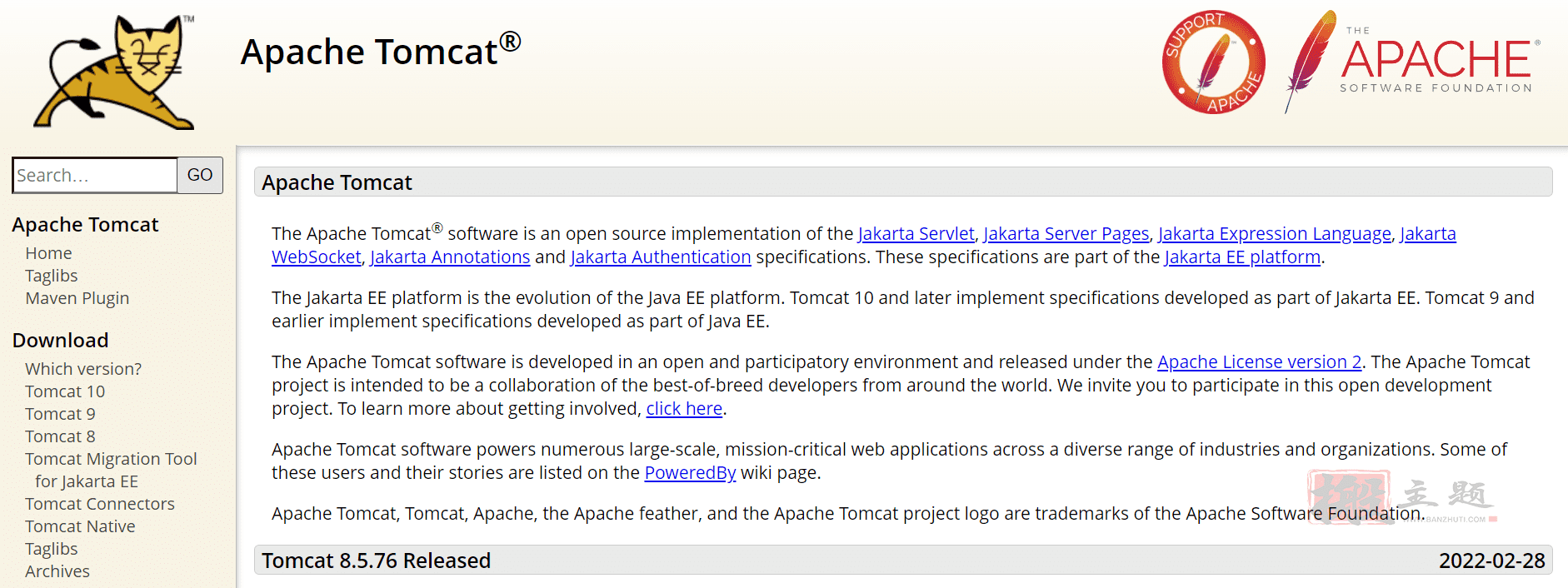Follow the Jakarta WebSocket link
This screenshot has height=588, width=1568.
click(x=317, y=257)
